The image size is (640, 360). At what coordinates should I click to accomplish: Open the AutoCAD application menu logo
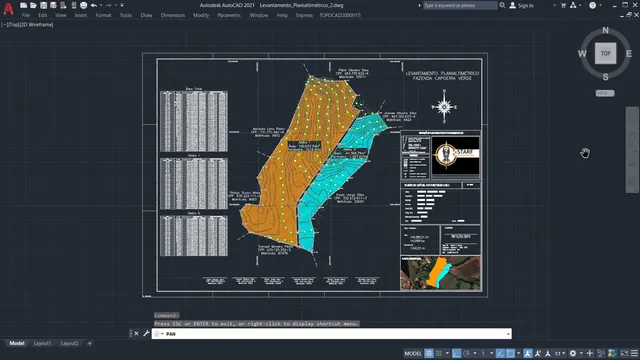[8, 8]
